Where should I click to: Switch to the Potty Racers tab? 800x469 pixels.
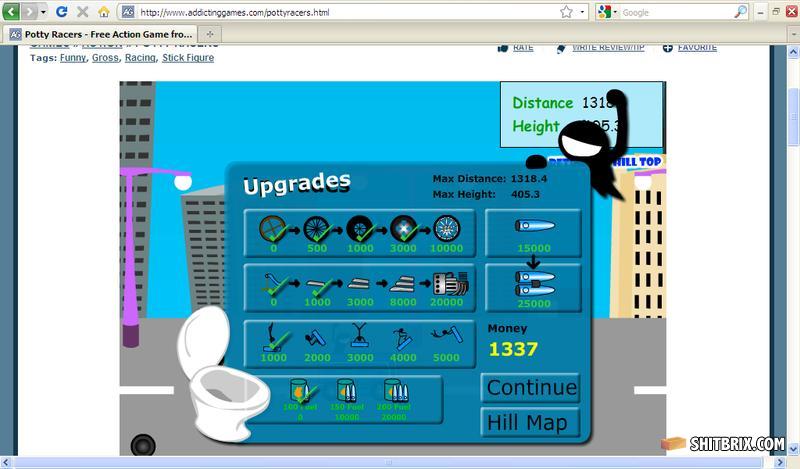click(x=101, y=34)
